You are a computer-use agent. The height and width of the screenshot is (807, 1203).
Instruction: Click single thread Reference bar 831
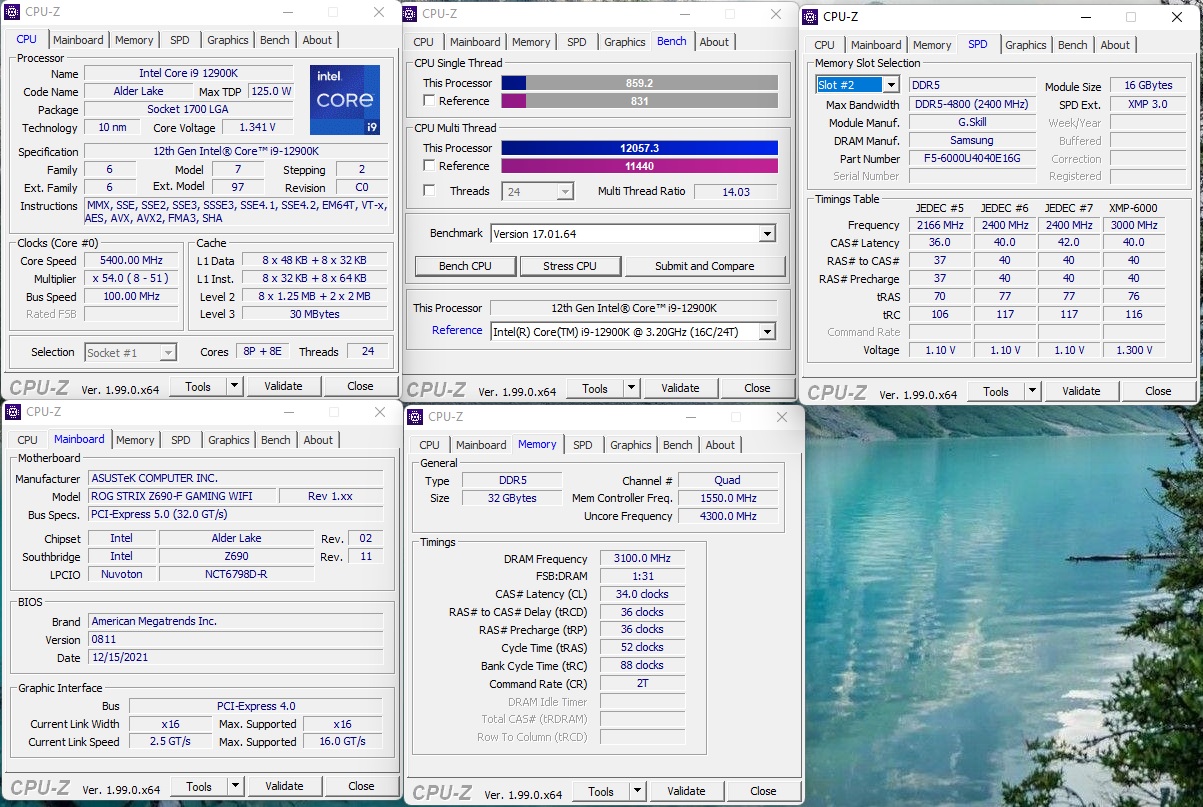click(639, 101)
